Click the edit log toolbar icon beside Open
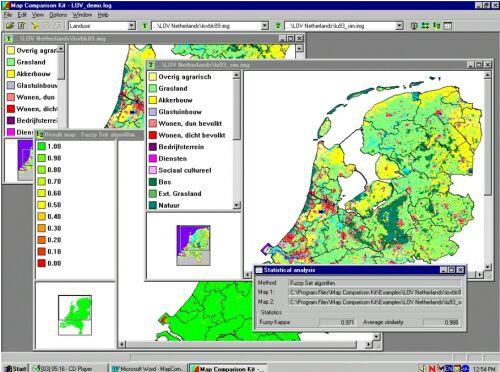 (22, 26)
